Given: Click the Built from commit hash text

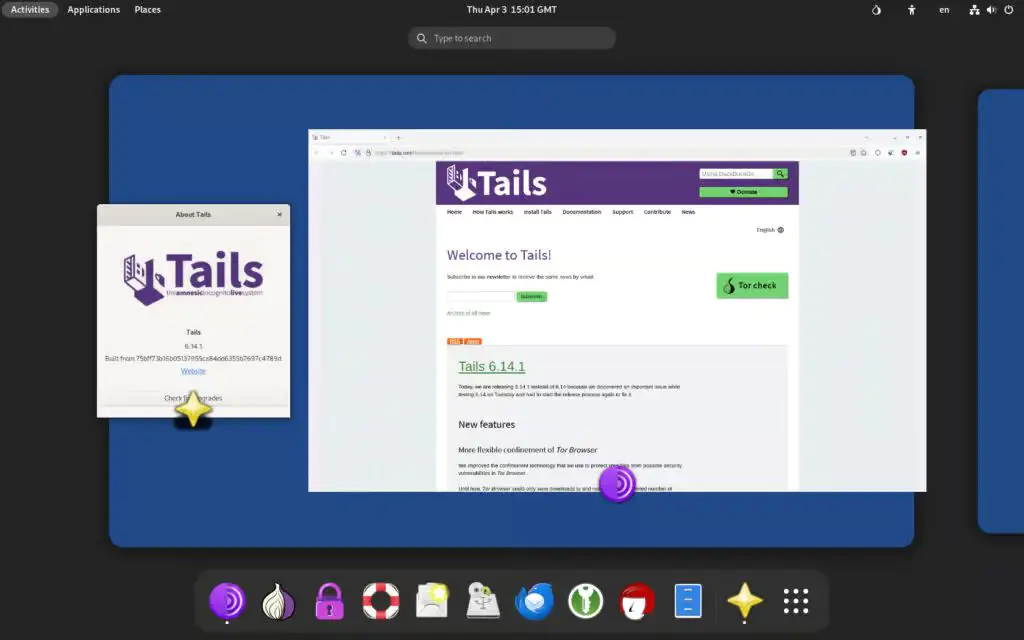Looking at the screenshot, I should pos(193,358).
